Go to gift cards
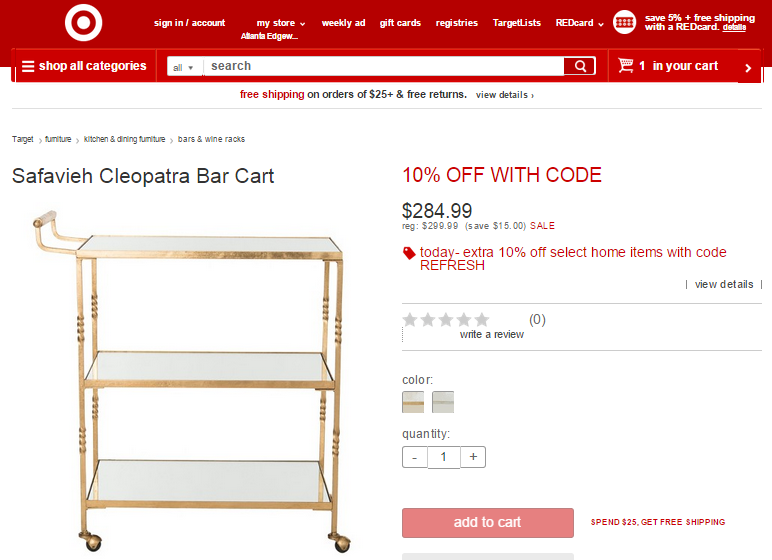 [400, 23]
